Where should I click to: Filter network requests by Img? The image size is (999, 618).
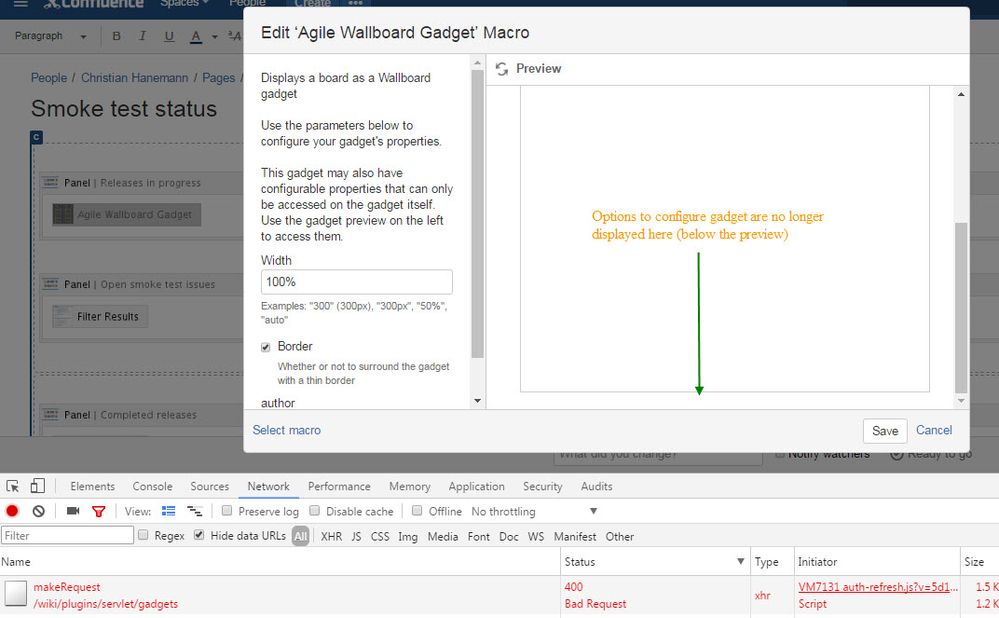pos(408,536)
